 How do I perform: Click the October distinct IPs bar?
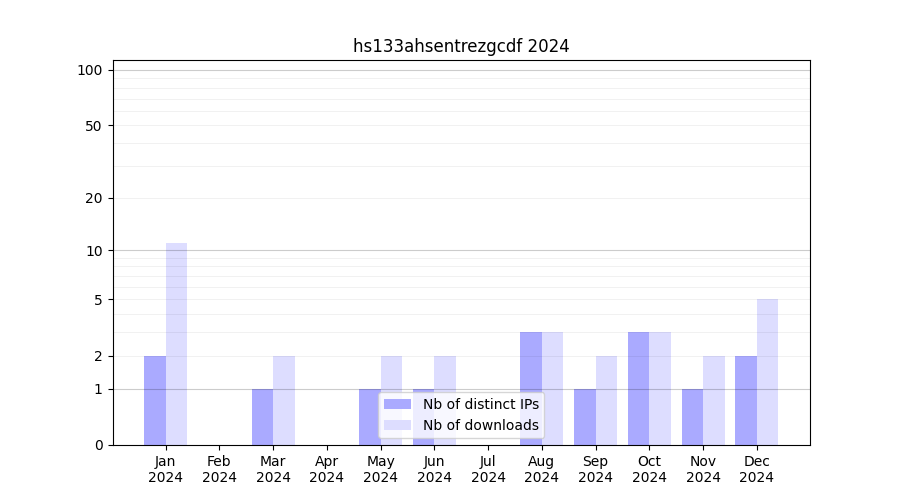638,388
